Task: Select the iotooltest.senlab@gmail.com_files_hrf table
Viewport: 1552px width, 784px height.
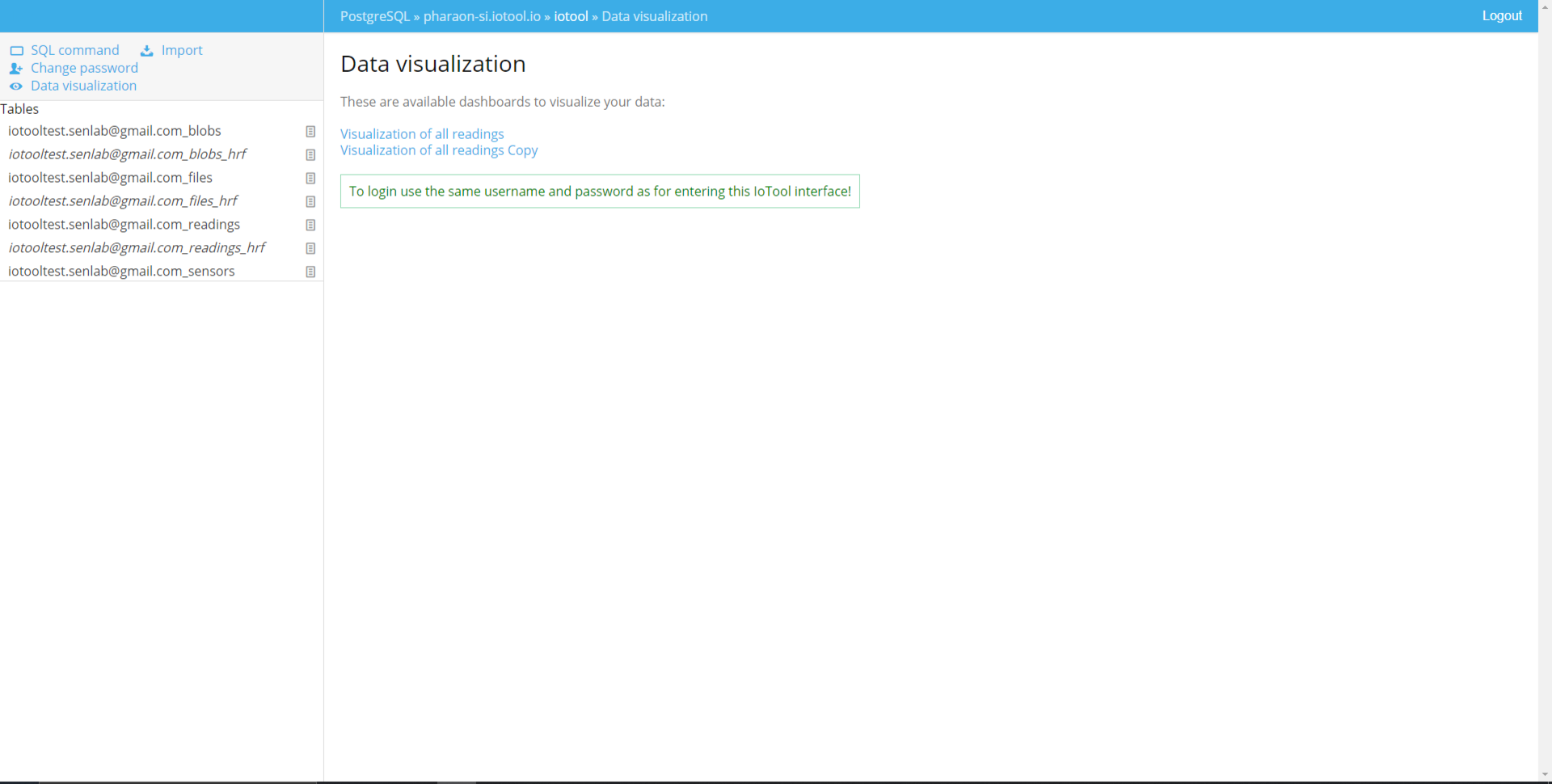Action: coord(123,201)
